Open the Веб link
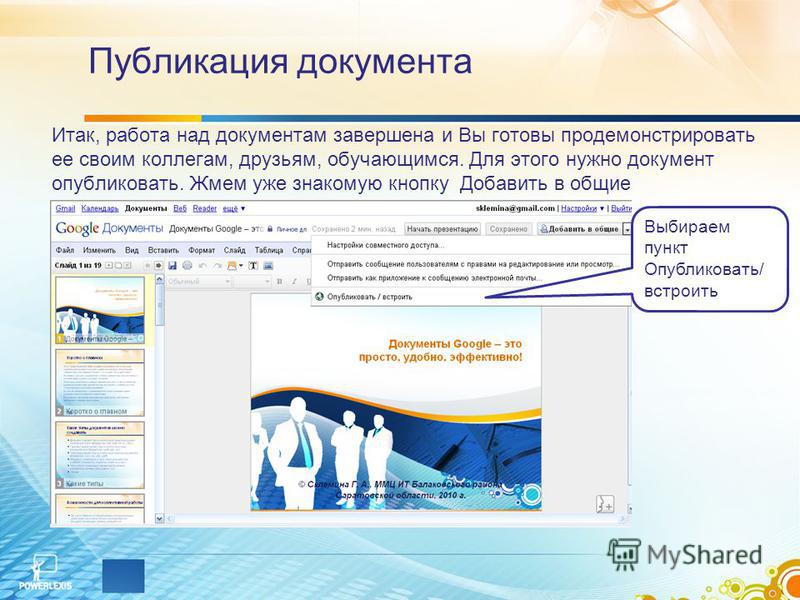This screenshot has width=800, height=600. pyautogui.click(x=180, y=209)
